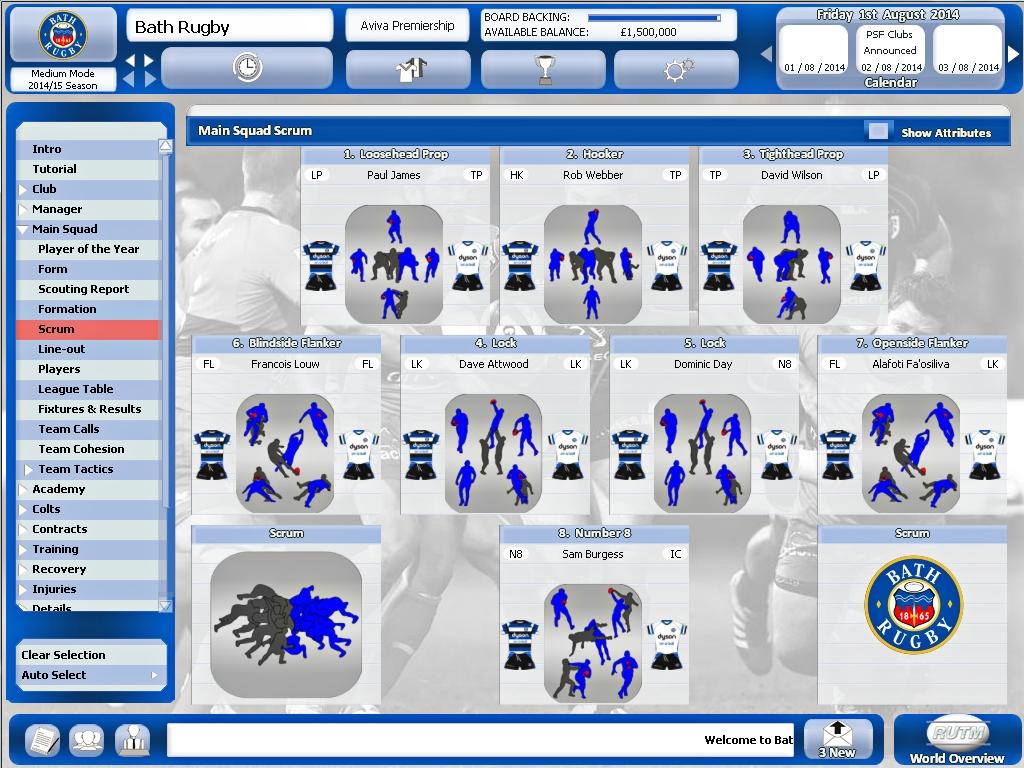
Task: Click the navigation back arrow beside crest
Action: (130, 61)
